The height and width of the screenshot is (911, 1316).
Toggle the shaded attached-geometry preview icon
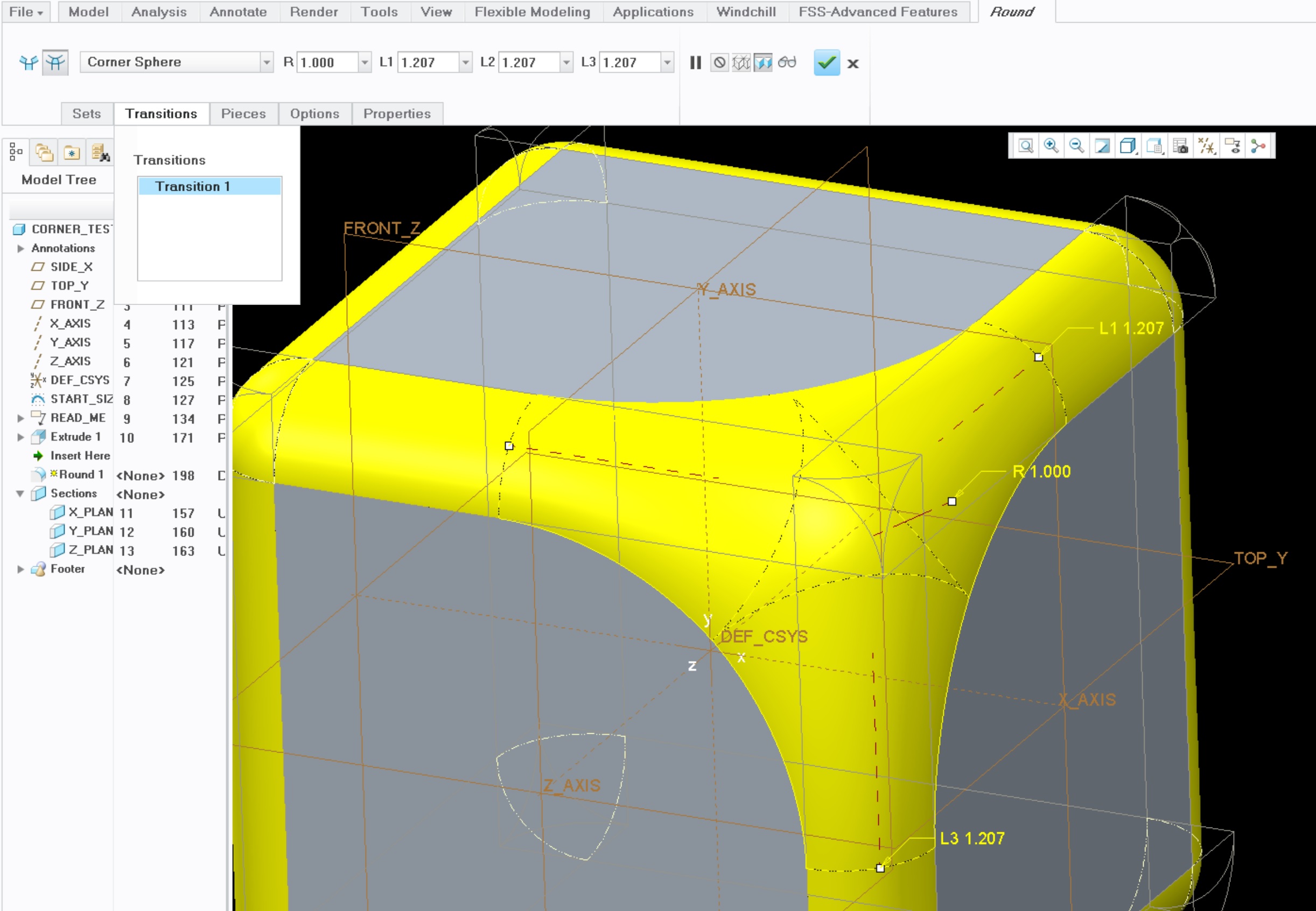tap(762, 64)
